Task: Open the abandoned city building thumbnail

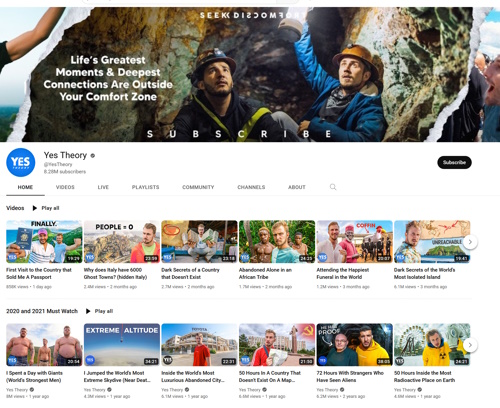Action: pyautogui.click(x=199, y=345)
